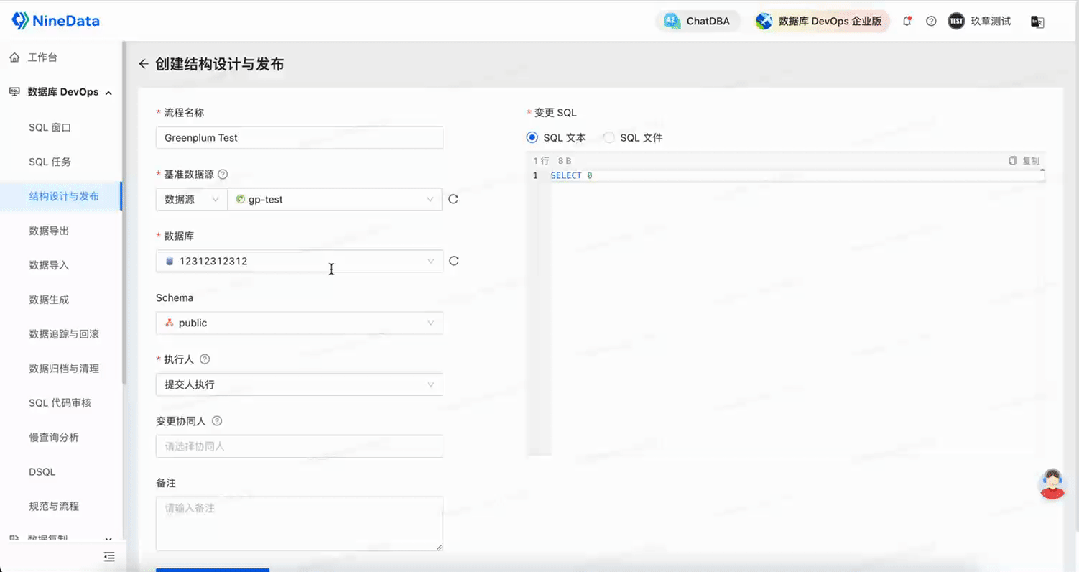
Task: Refresh the 基准数据源 list
Action: click(453, 199)
